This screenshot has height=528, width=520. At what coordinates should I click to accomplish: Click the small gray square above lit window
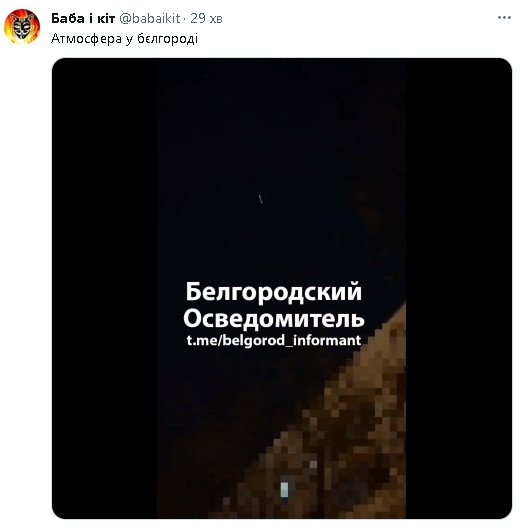[313, 465]
